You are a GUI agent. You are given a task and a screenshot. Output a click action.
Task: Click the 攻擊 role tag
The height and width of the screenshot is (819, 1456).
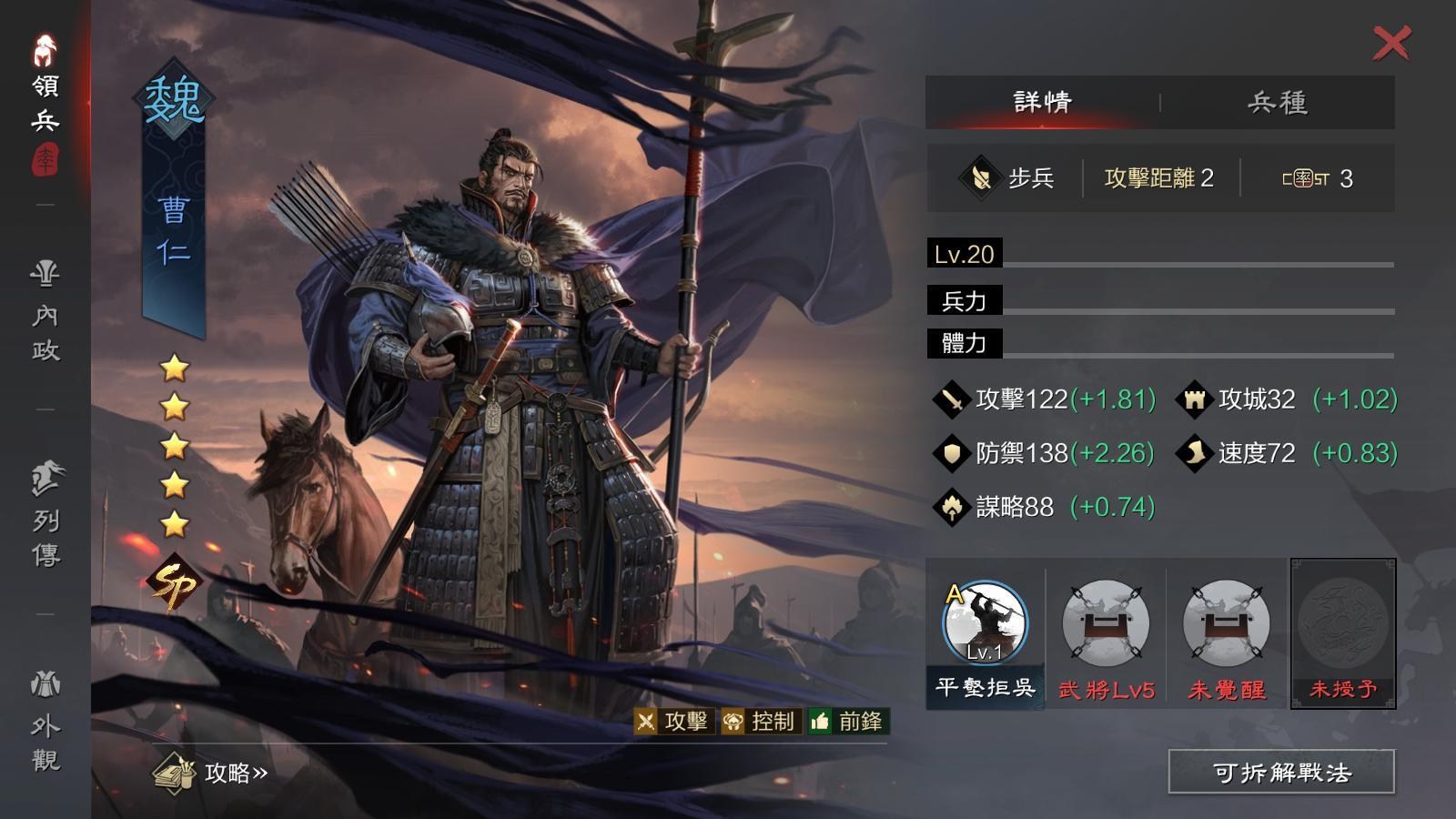674,722
